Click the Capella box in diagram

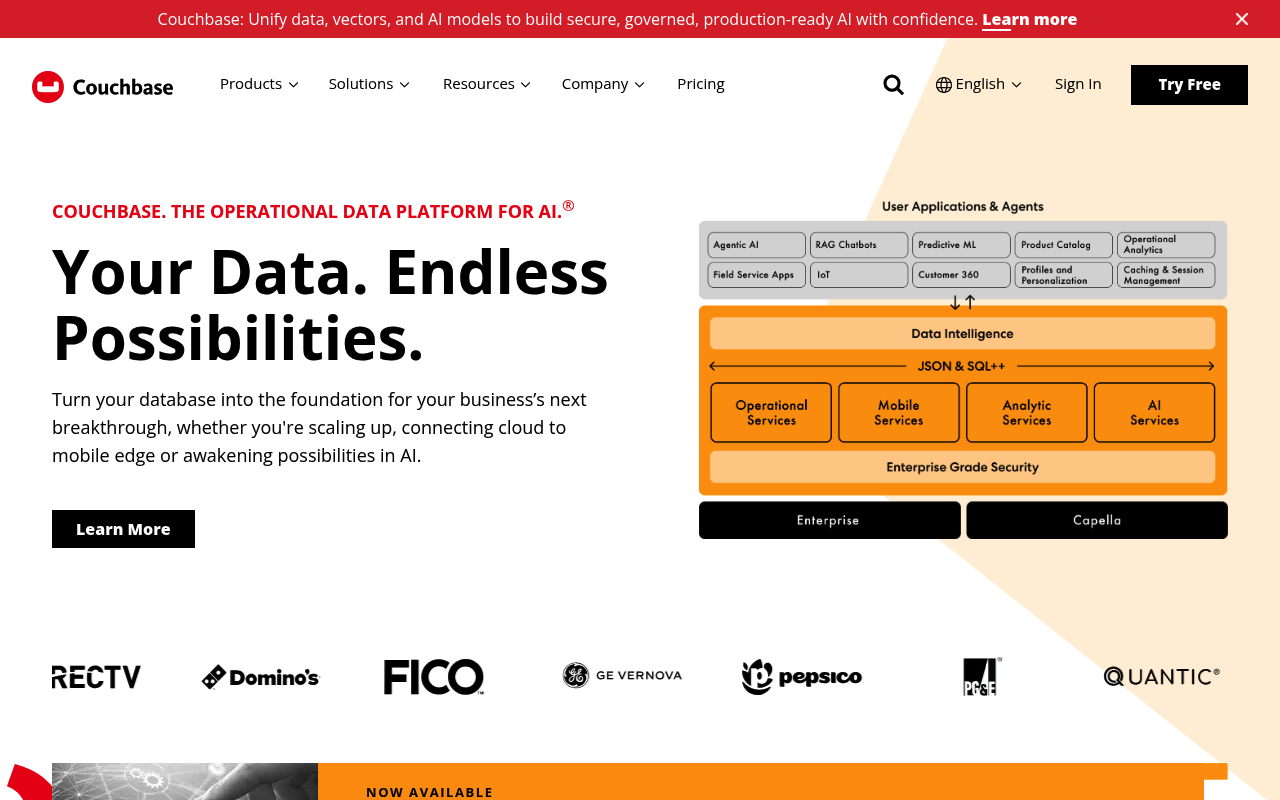[x=1097, y=520]
